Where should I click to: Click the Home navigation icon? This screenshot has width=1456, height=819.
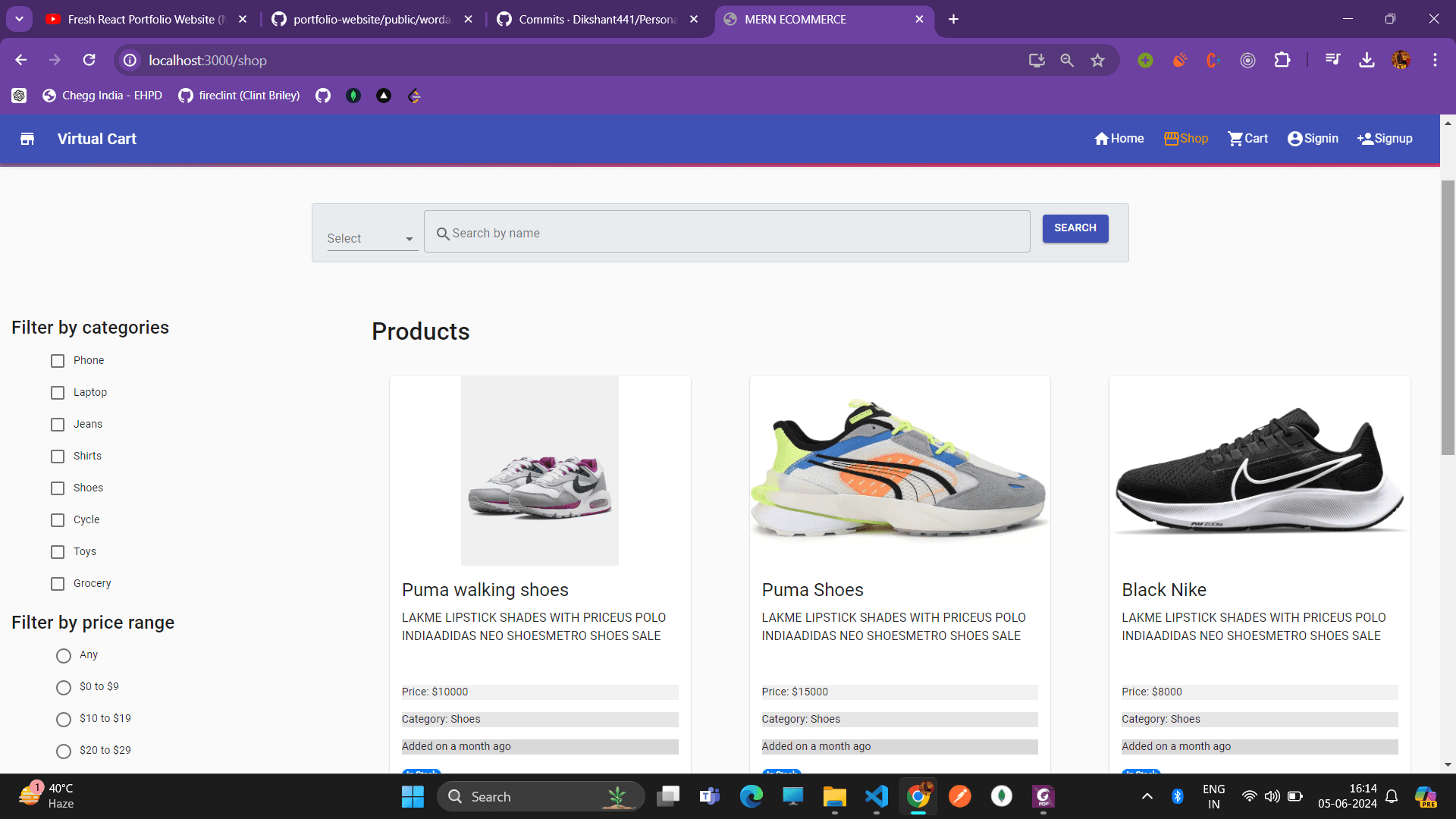(1102, 138)
